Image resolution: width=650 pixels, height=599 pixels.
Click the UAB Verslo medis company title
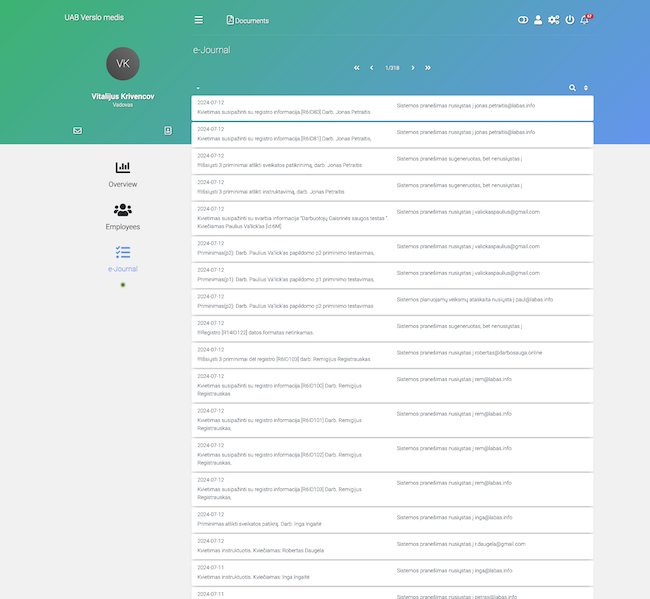click(x=94, y=17)
